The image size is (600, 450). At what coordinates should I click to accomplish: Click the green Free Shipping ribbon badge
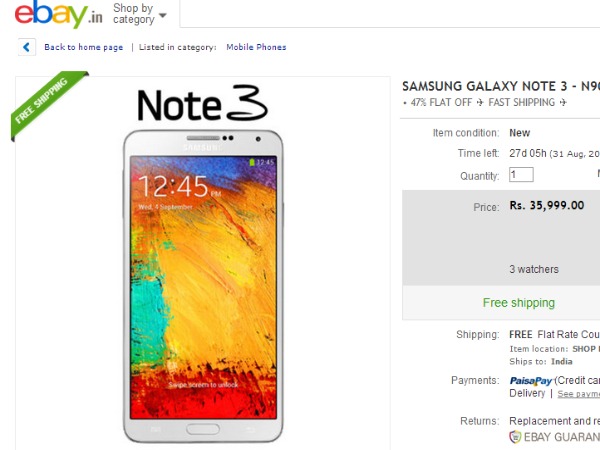46,103
